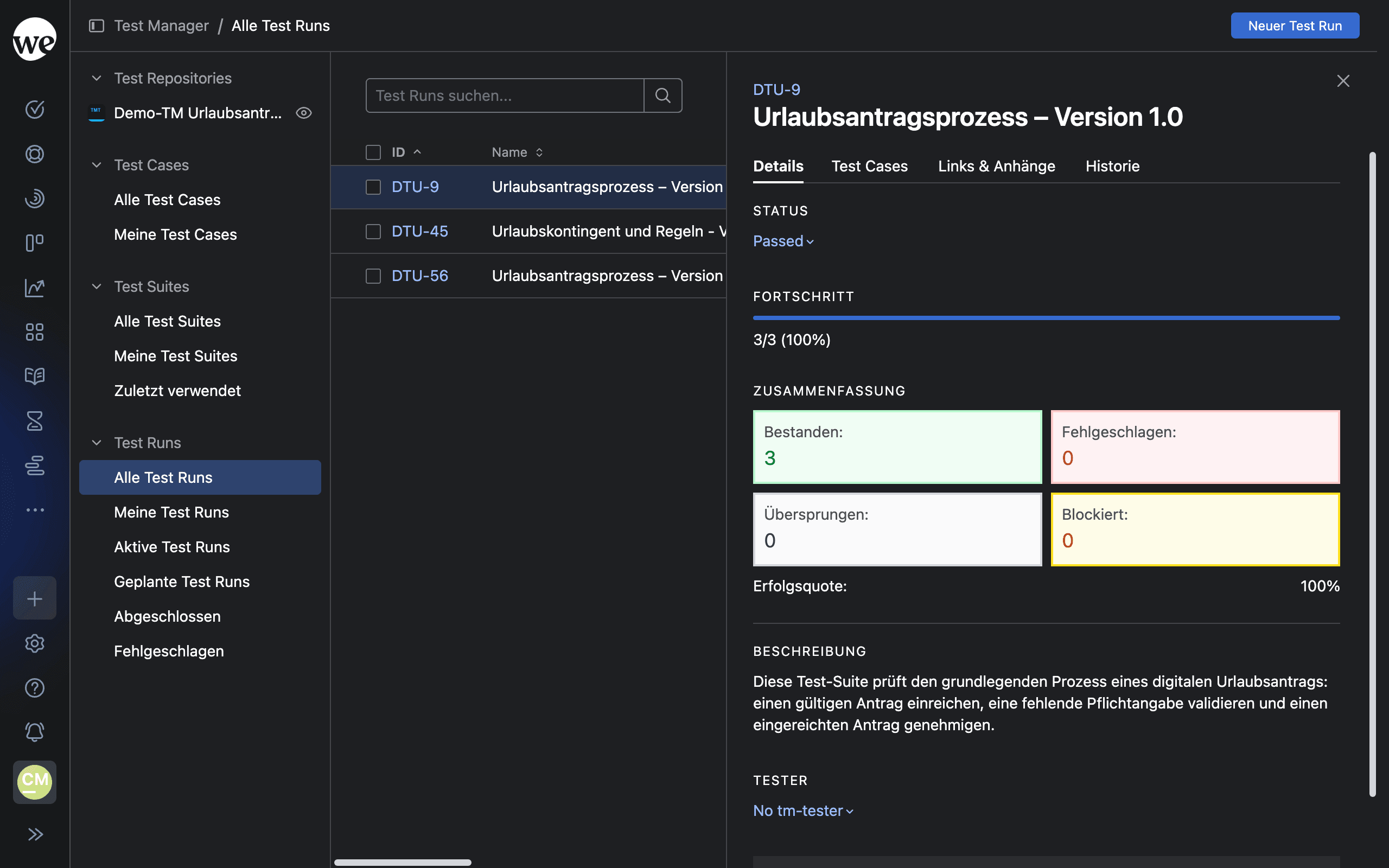Select Aktive Test Runs in sidebar
The width and height of the screenshot is (1389, 868).
click(200, 546)
